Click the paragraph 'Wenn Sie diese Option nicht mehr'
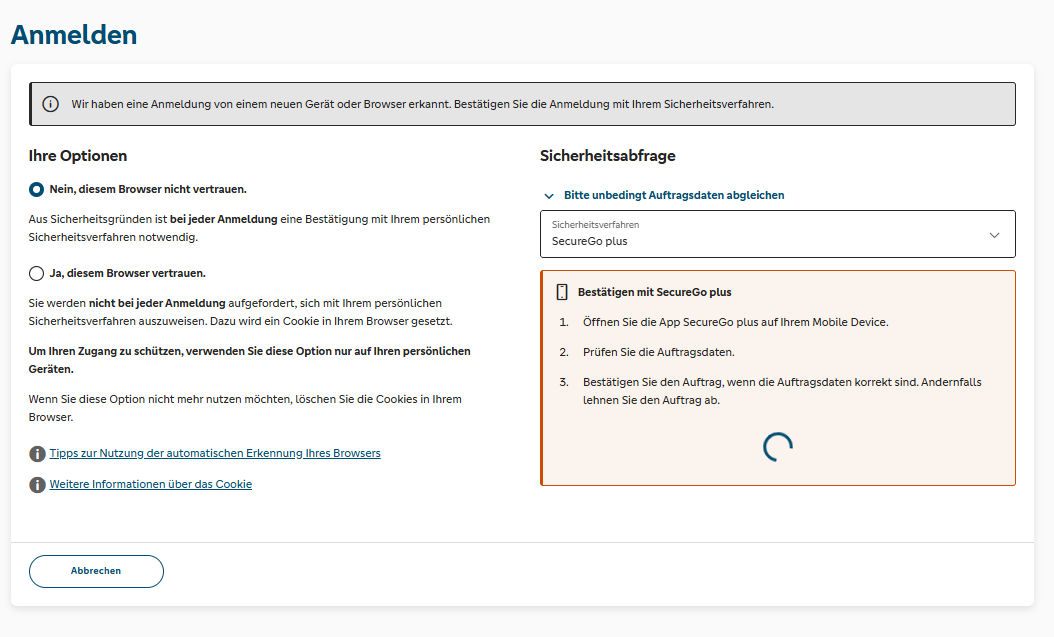 click(245, 408)
